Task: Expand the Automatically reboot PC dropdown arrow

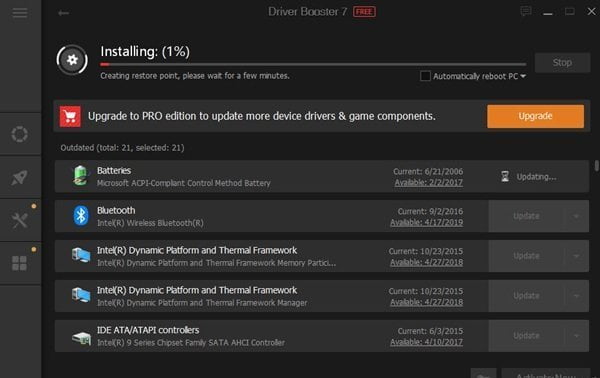Action: click(x=523, y=76)
